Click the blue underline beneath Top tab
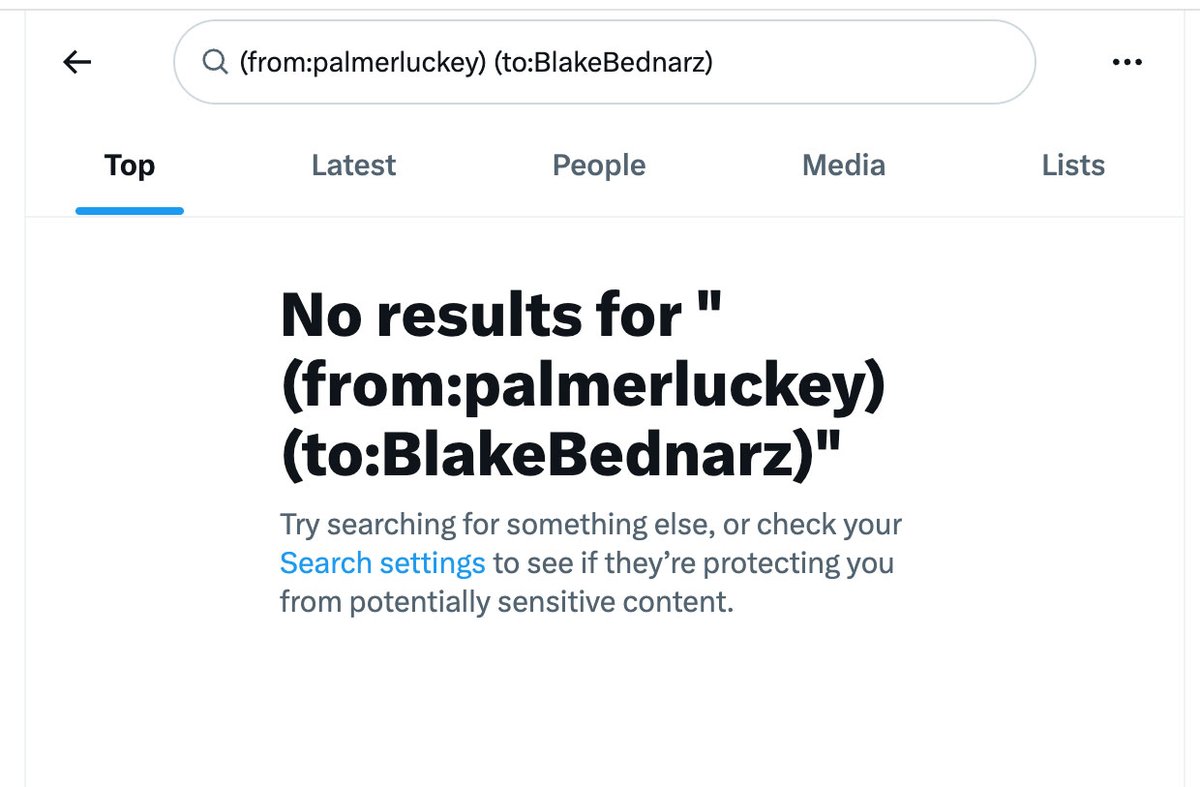The image size is (1200, 787). (x=129, y=211)
